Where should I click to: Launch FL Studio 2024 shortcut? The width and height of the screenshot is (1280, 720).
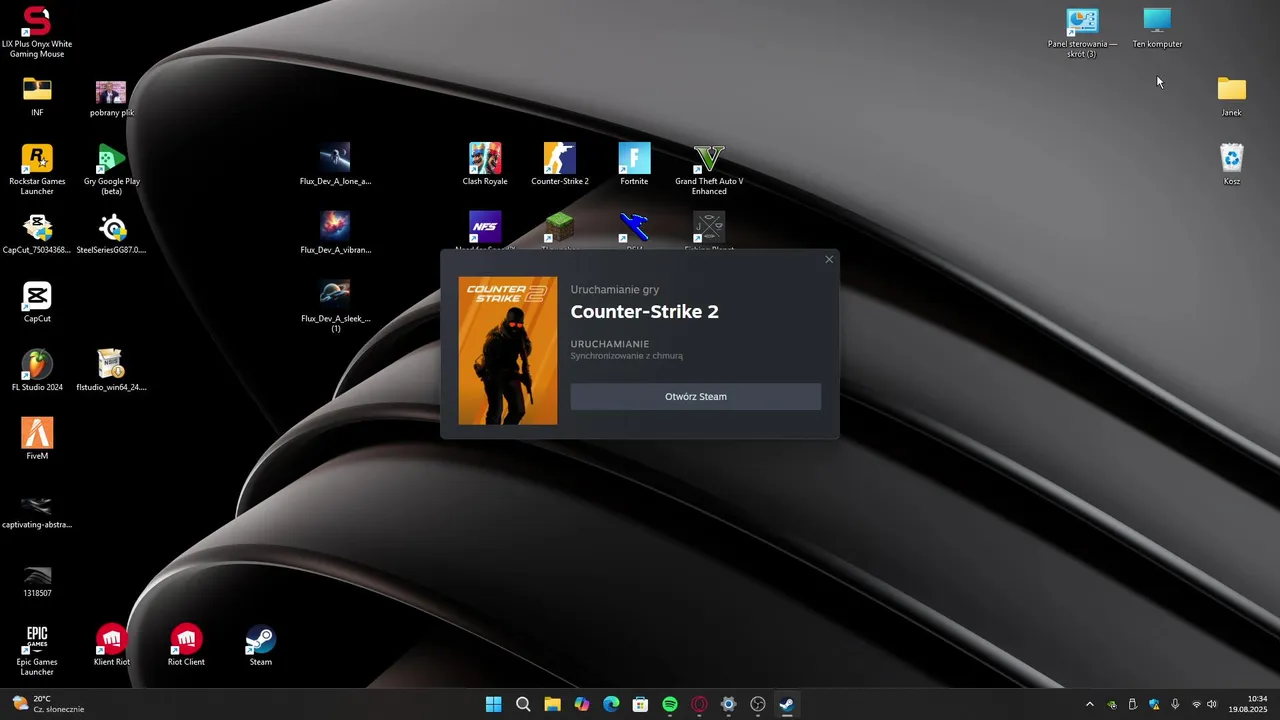(37, 369)
